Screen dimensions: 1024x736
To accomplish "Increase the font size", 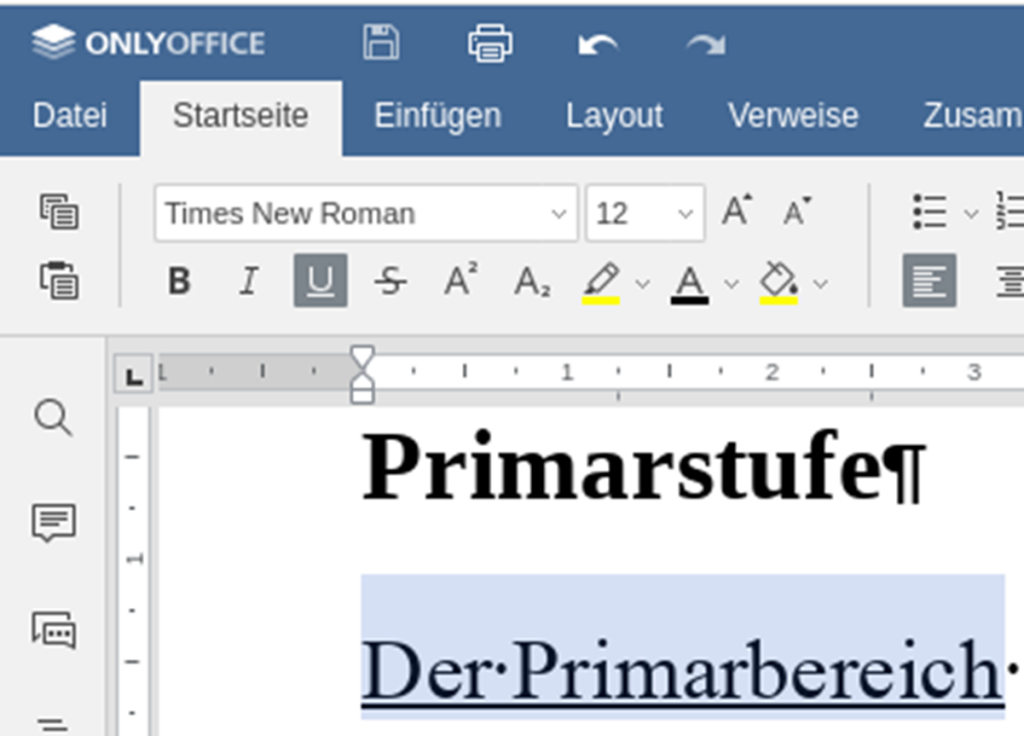I will (x=737, y=211).
